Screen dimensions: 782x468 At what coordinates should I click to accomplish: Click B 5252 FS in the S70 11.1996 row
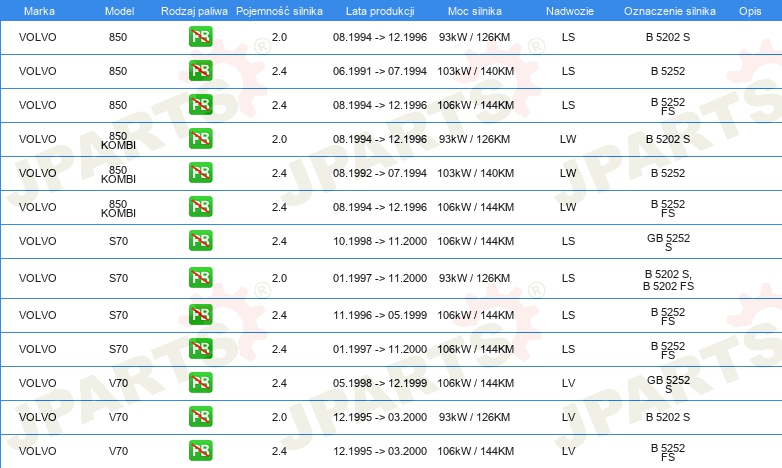tap(668, 316)
